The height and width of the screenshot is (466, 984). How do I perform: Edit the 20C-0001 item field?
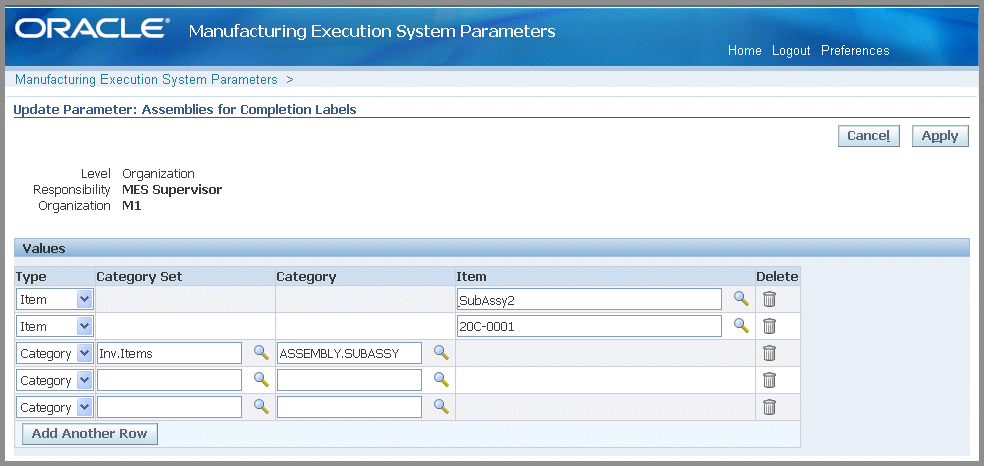[589, 326]
